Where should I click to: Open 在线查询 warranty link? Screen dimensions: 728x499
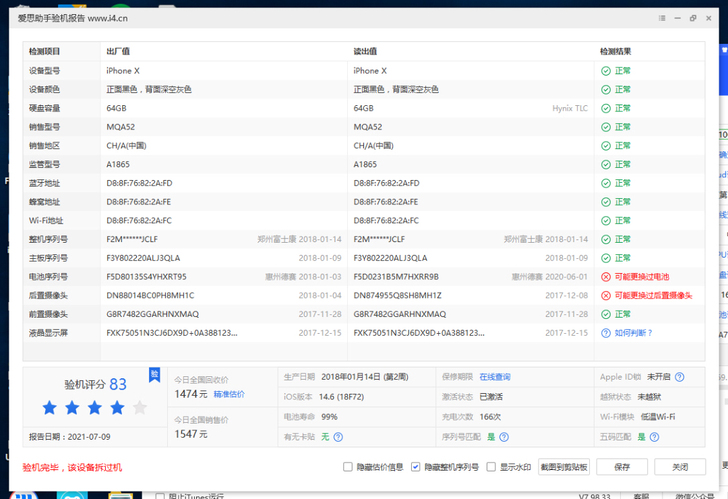pyautogui.click(x=495, y=377)
